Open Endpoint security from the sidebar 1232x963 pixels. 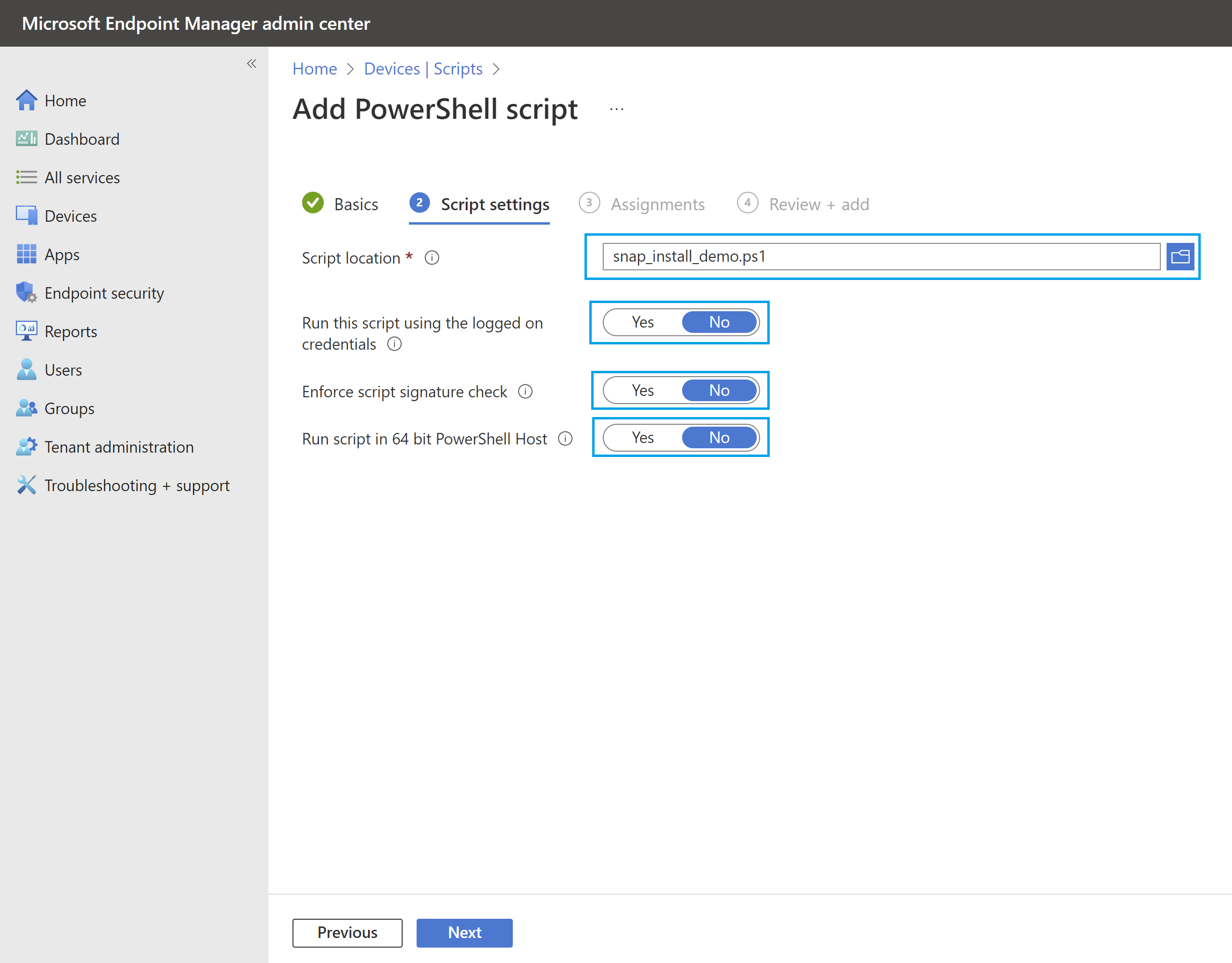(x=103, y=293)
